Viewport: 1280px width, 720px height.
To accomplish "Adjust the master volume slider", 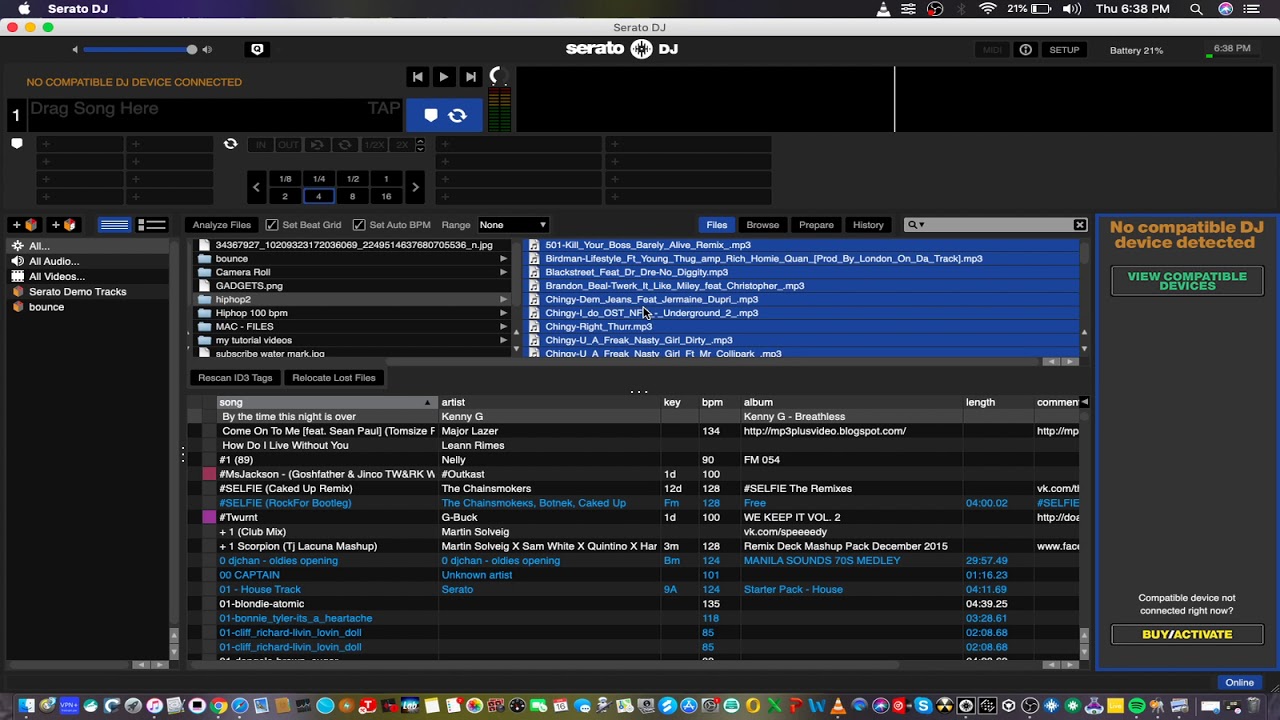I will [x=140, y=49].
